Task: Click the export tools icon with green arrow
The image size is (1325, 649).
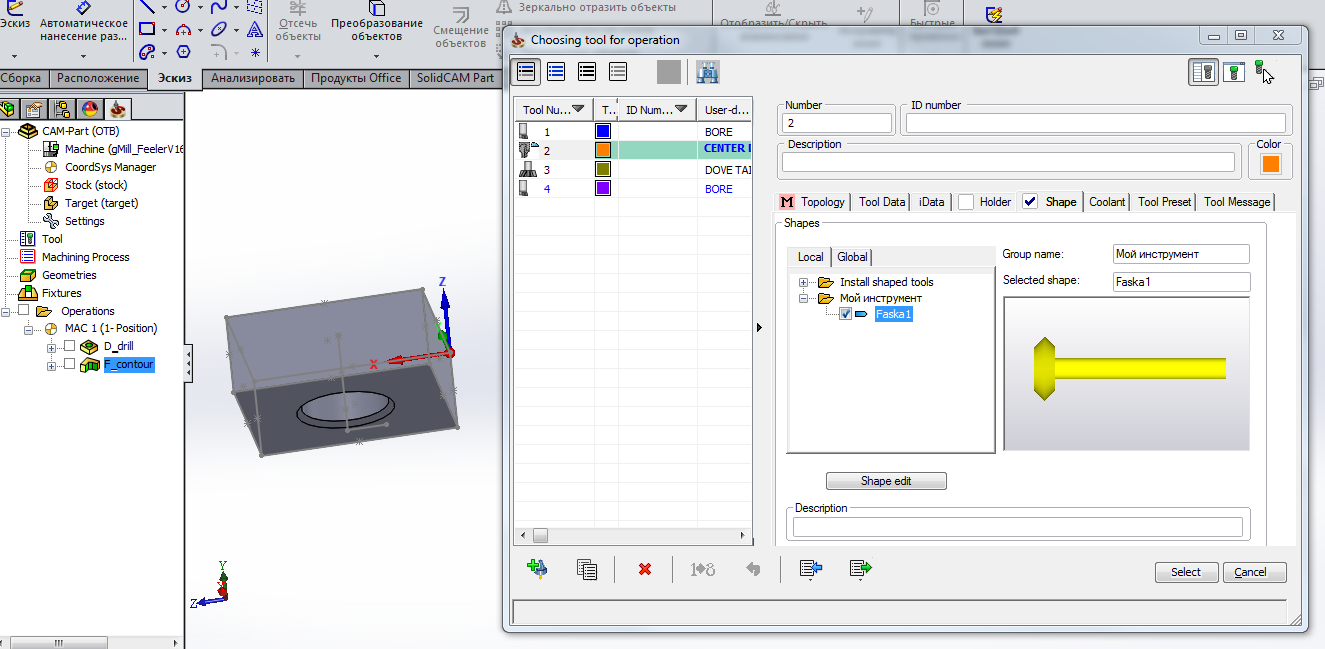Action: click(860, 568)
